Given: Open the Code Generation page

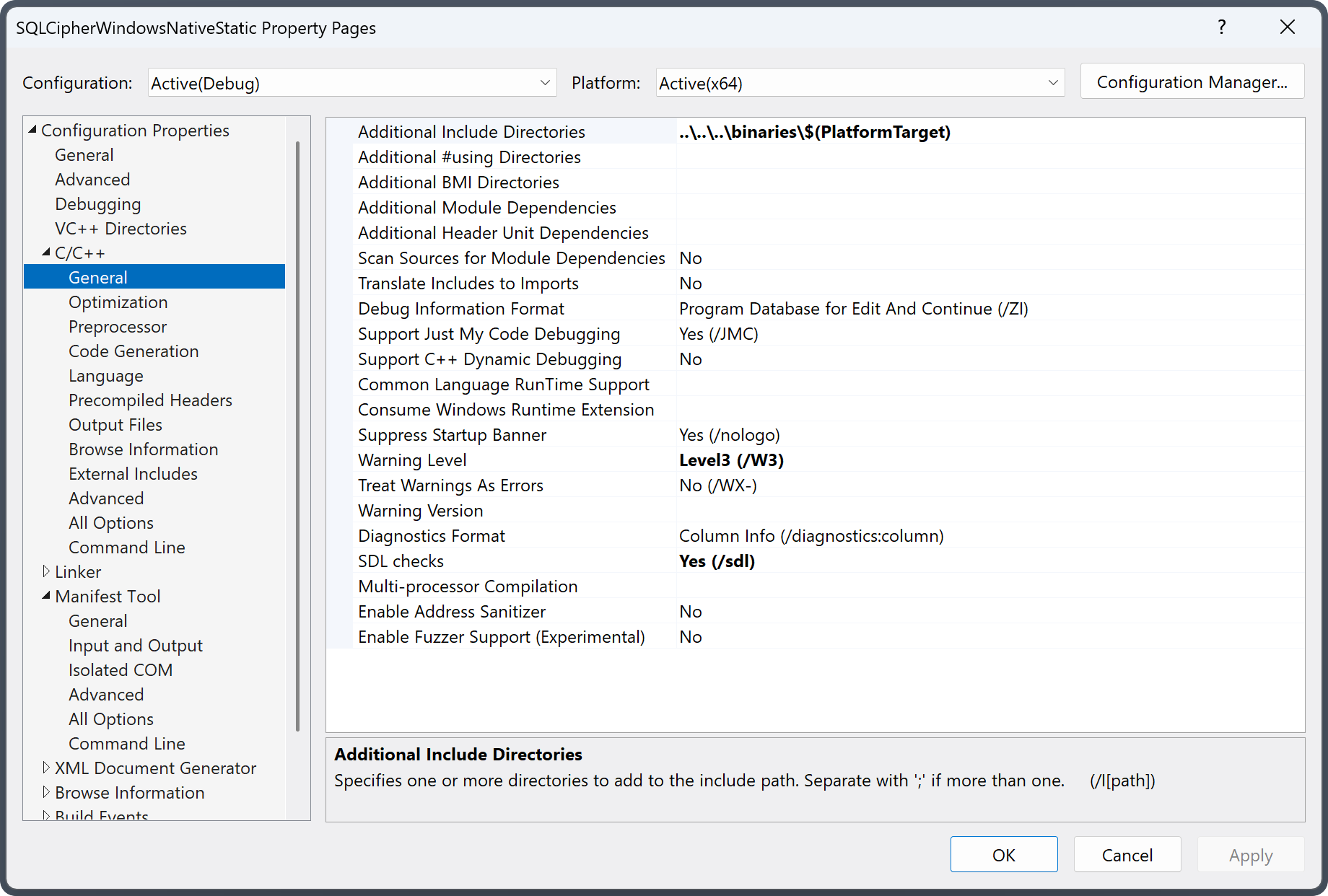Looking at the screenshot, I should [x=134, y=351].
